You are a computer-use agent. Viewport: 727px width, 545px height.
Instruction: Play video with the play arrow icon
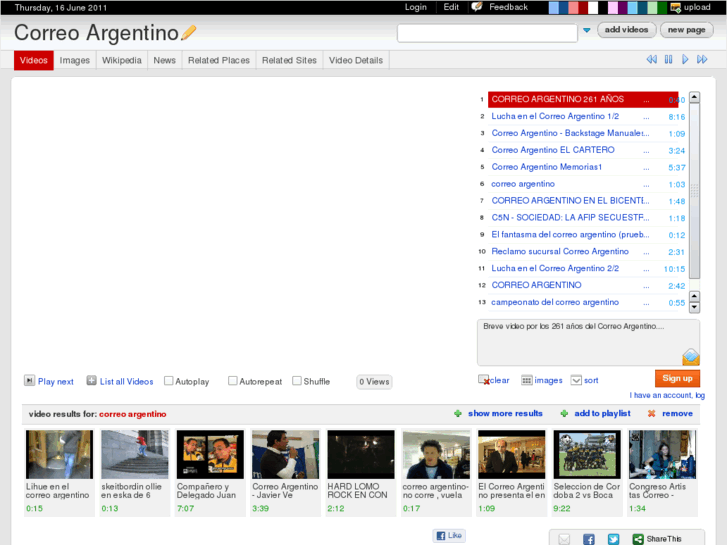[x=685, y=59]
